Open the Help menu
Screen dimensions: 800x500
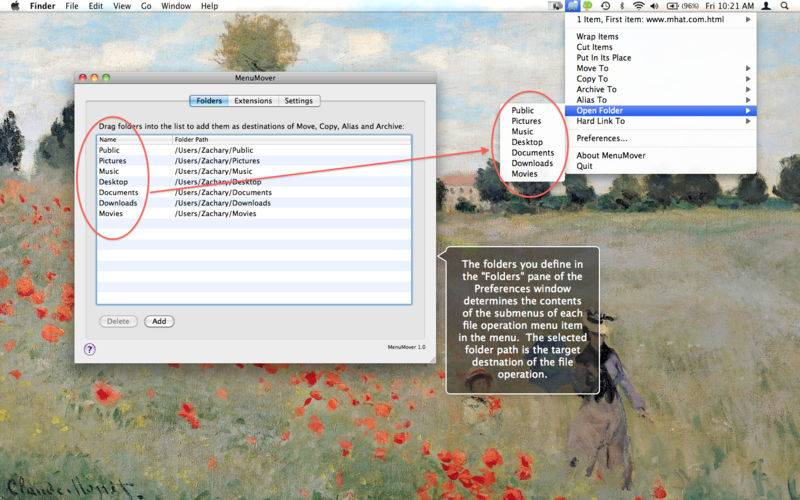click(210, 6)
